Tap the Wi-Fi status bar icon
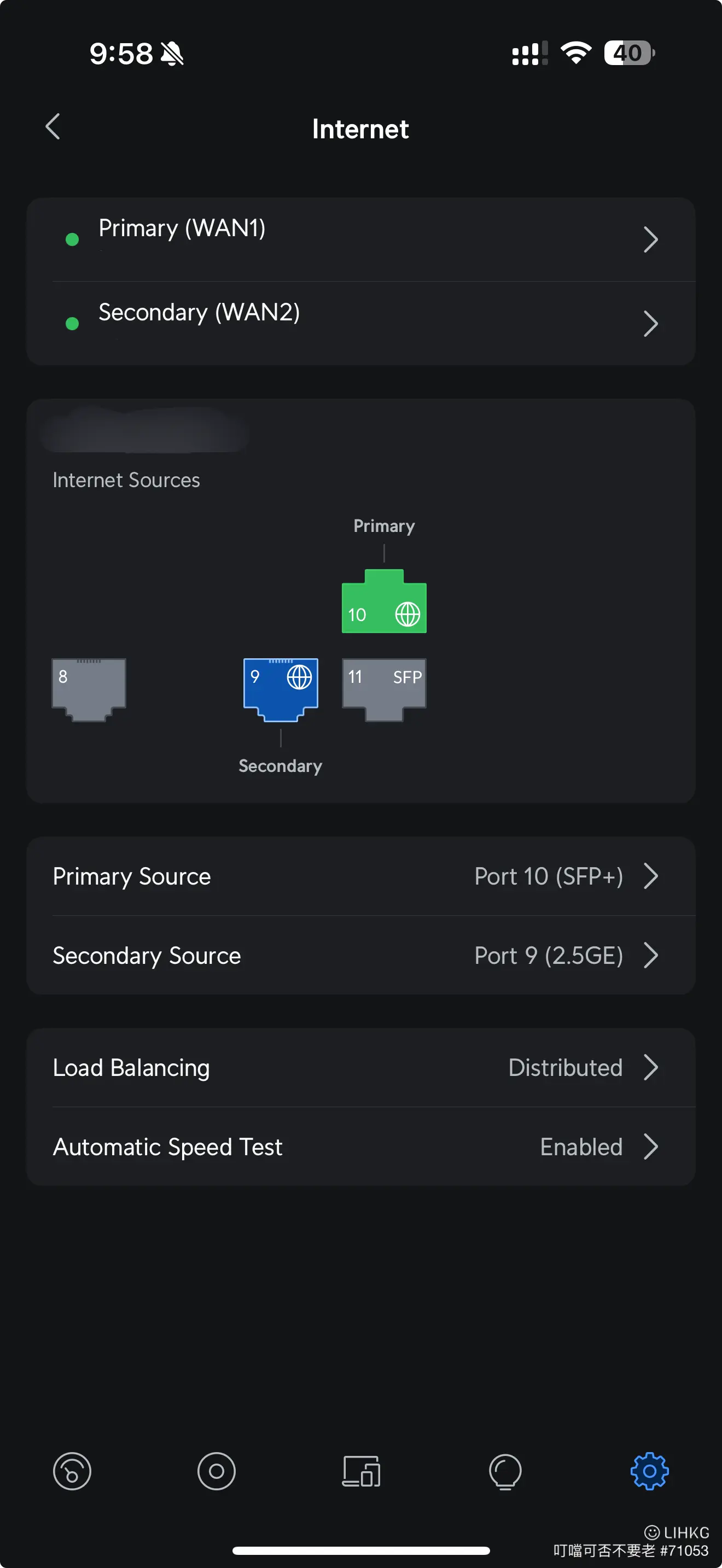Viewport: 722px width, 1568px height. 575,53
